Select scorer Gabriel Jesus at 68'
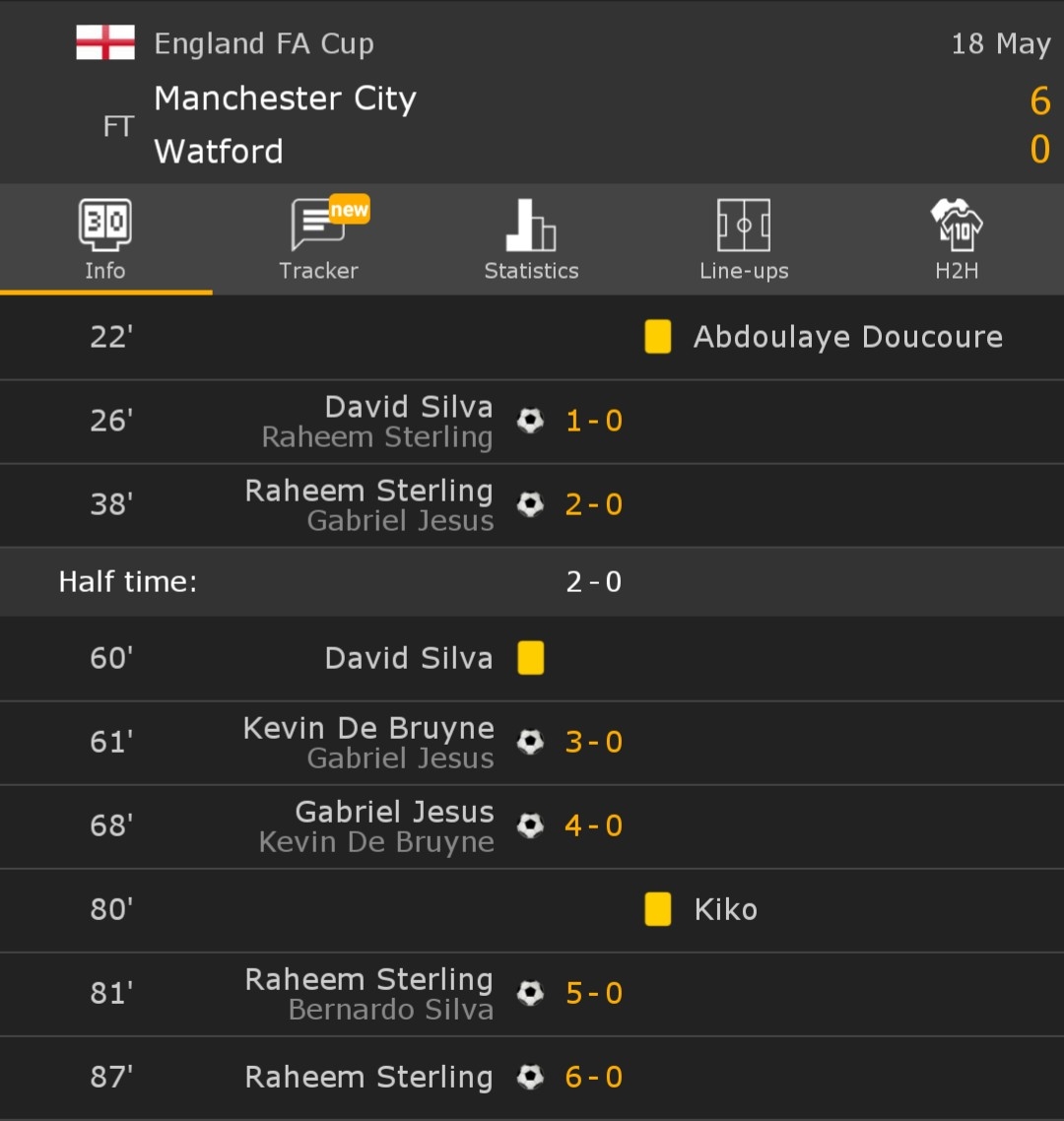 click(x=394, y=812)
